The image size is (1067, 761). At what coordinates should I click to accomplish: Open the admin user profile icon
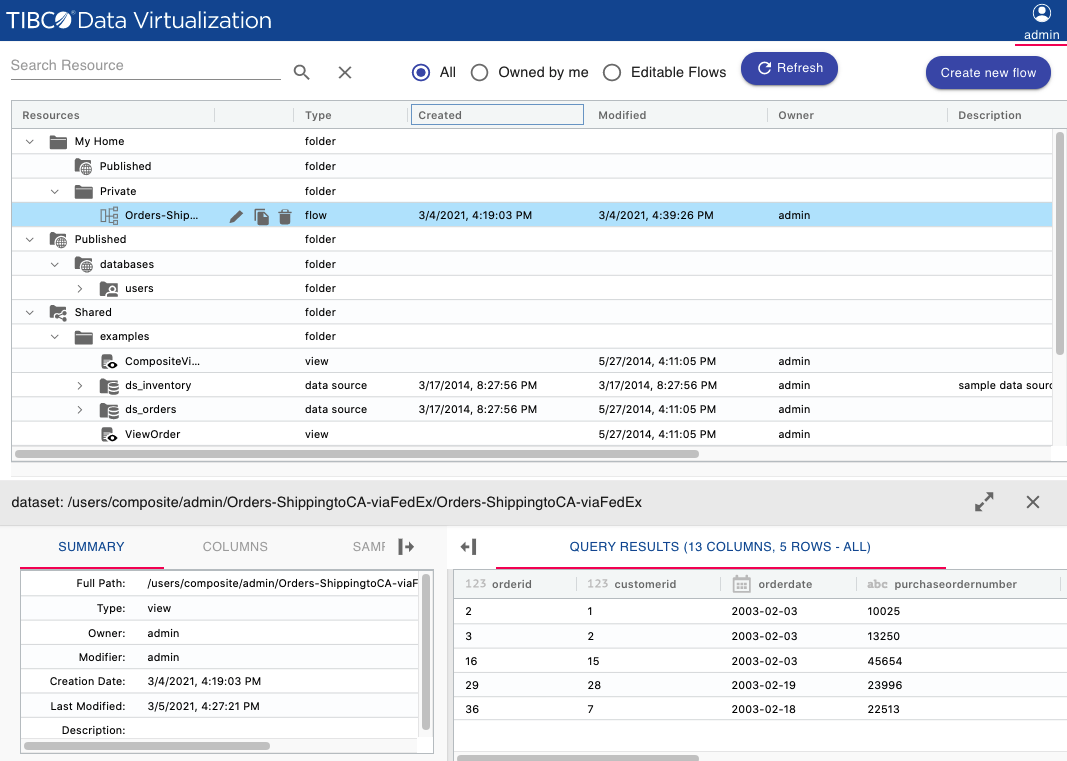[1041, 14]
